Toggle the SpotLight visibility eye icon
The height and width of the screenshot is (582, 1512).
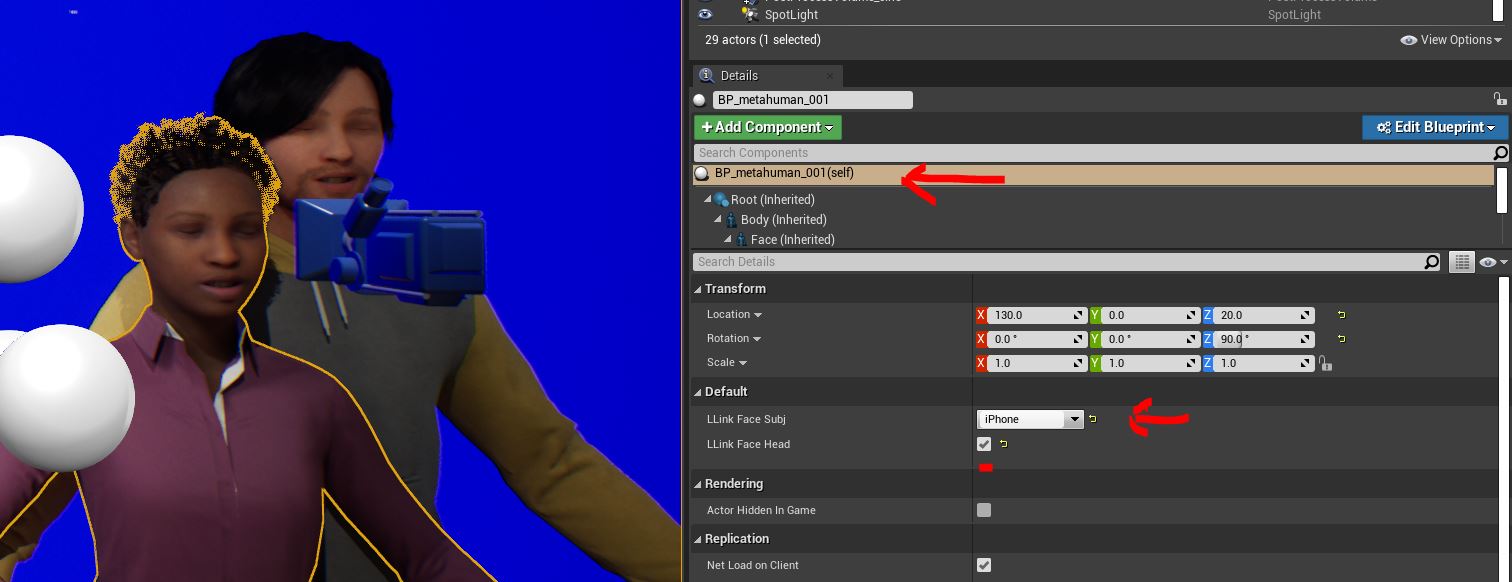(x=705, y=14)
